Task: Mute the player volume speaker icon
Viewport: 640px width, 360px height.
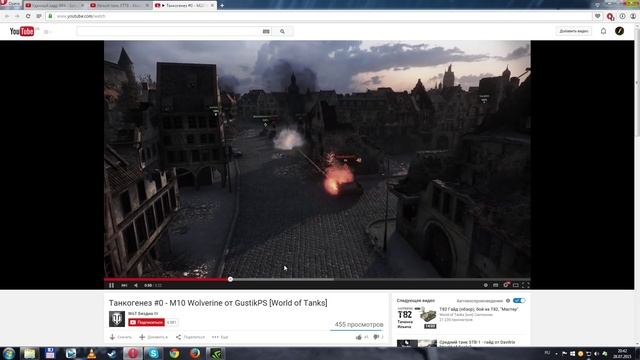Action: click(136, 285)
